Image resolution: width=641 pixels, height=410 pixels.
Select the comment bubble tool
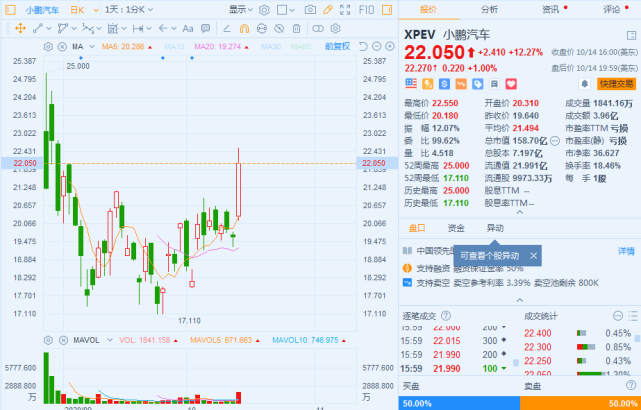[x=206, y=28]
